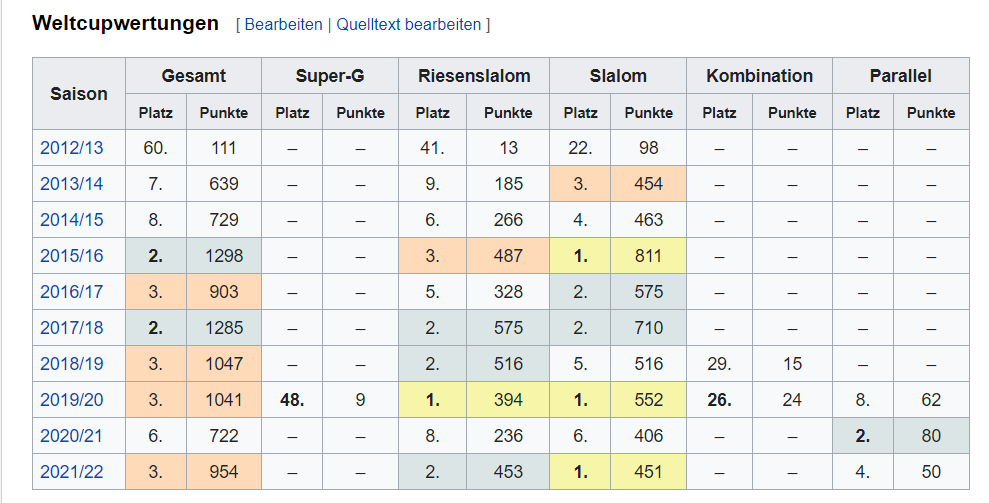Open the Quelltext bearbeiten link
The height and width of the screenshot is (503, 989).
(409, 25)
